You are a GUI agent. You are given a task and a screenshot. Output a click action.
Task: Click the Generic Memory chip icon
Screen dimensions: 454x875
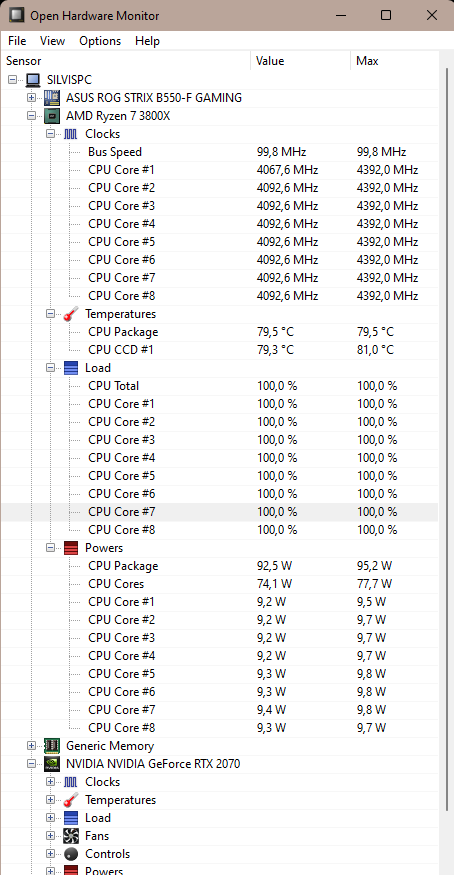coord(52,746)
